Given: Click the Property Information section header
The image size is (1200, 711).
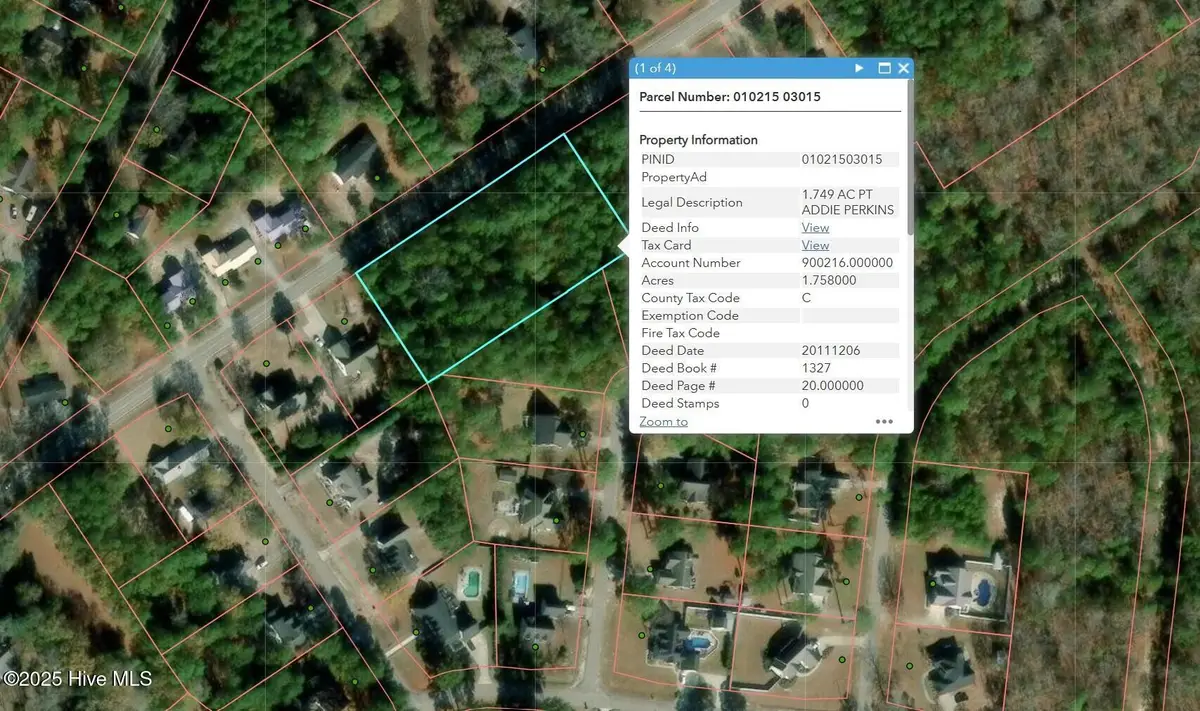Looking at the screenshot, I should [x=698, y=140].
